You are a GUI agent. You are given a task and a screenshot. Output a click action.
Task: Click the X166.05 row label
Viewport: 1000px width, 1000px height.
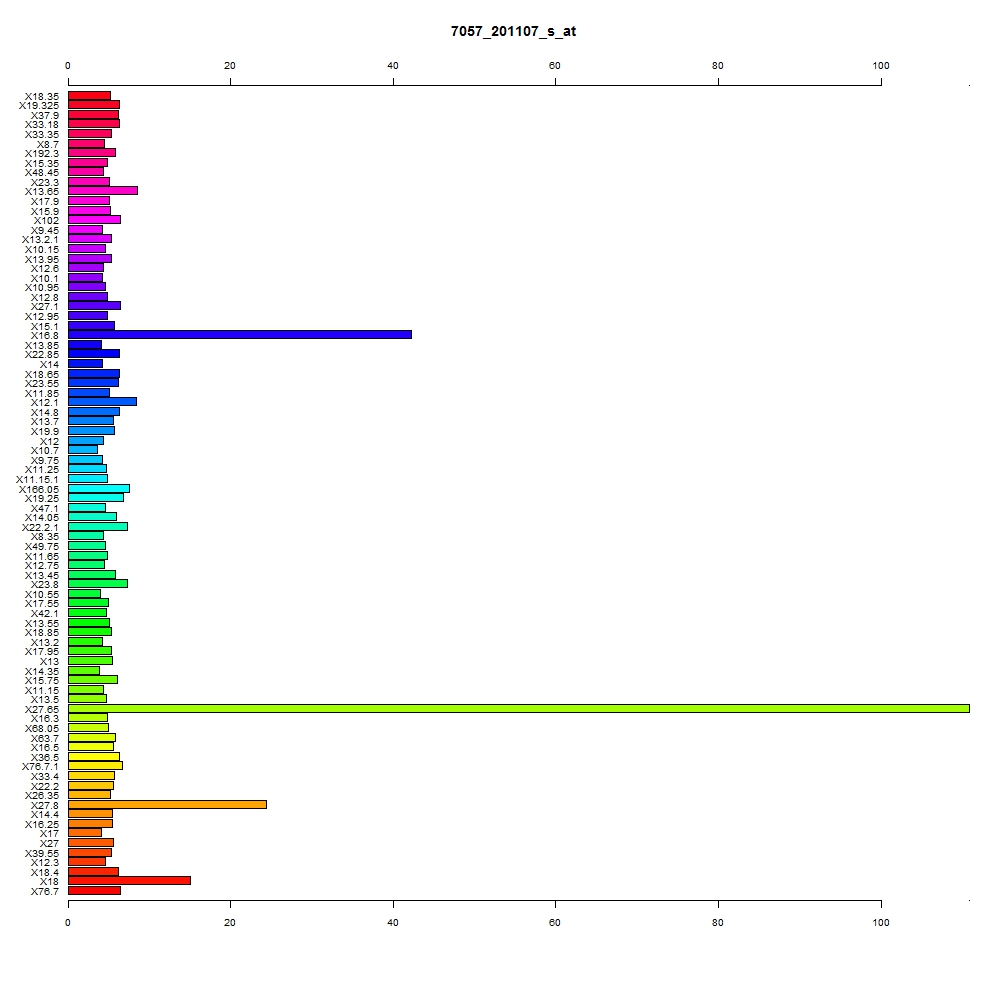pos(38,490)
